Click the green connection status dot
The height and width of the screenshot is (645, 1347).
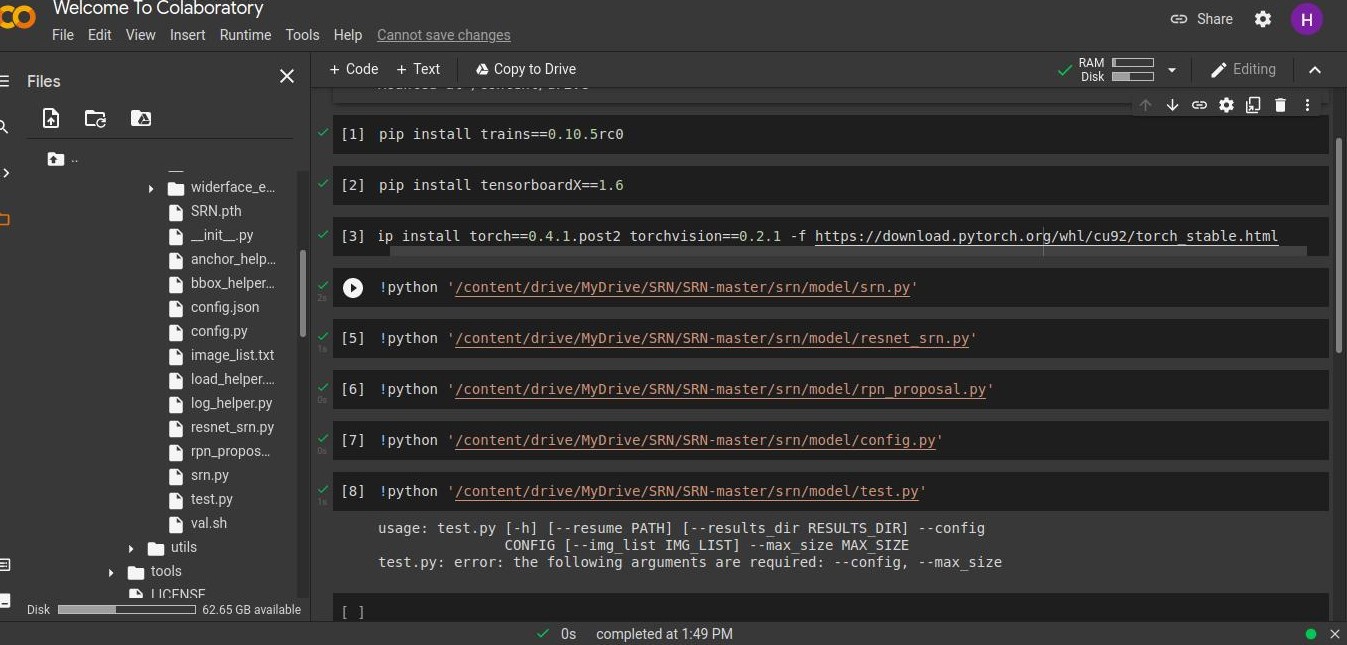[x=1311, y=634]
